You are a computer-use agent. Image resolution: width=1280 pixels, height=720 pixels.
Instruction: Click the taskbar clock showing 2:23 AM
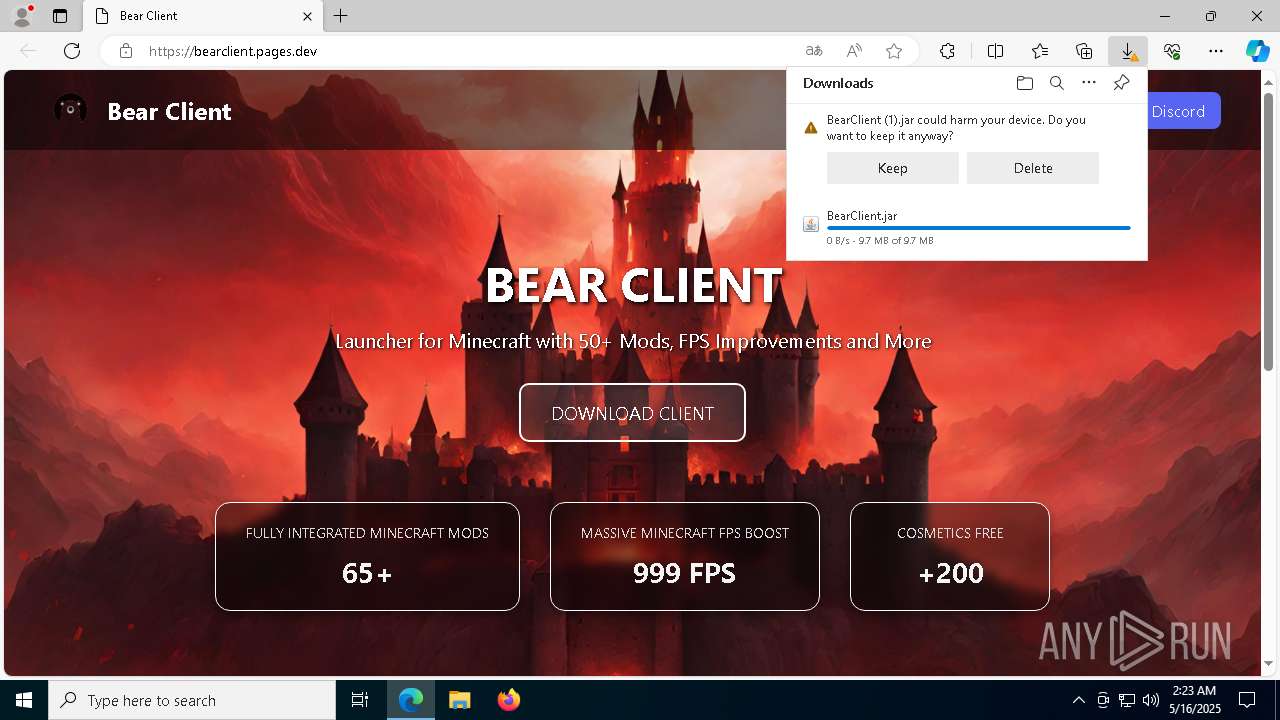1194,700
